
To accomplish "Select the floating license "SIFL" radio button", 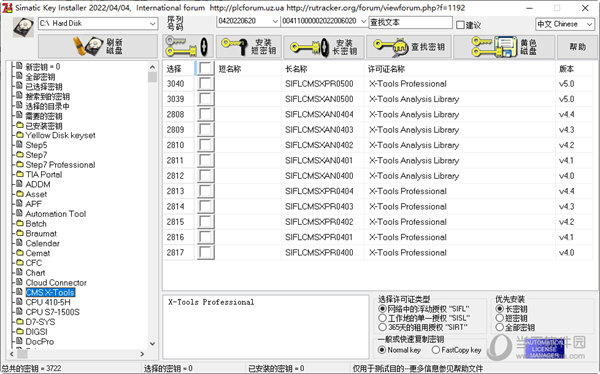I will [x=382, y=309].
